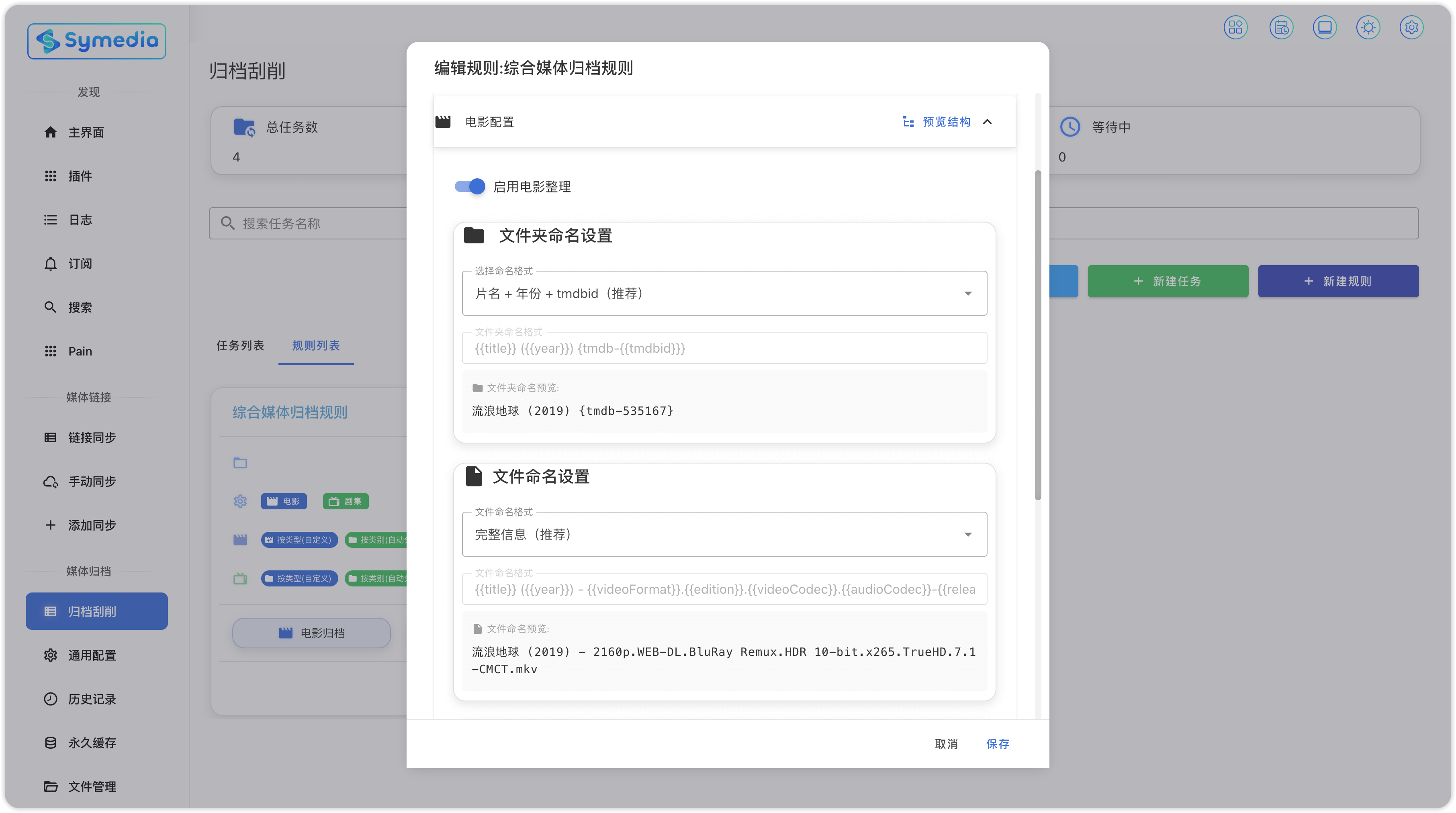Open 历史记录 in sidebar

tap(92, 699)
